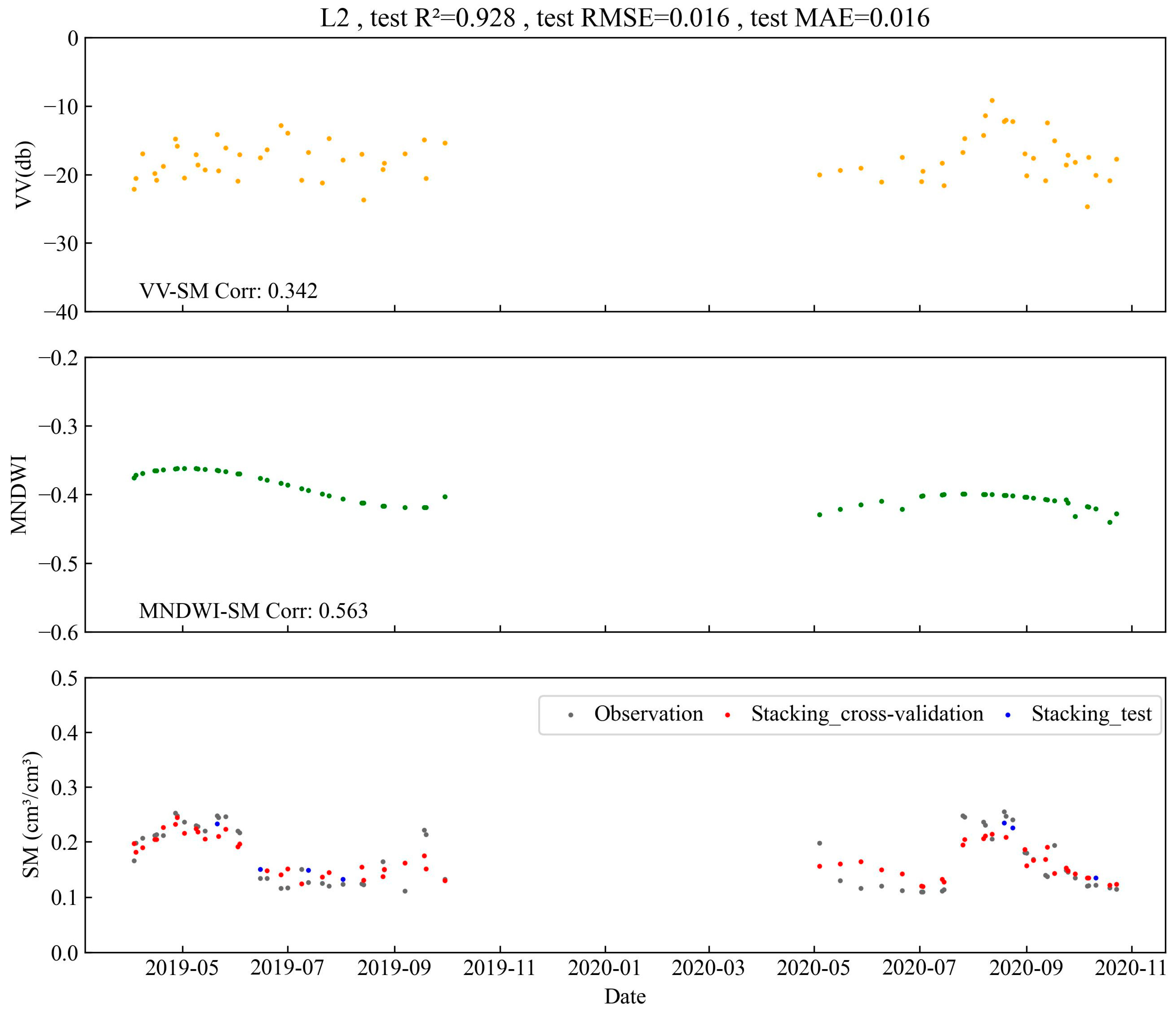Screen dimensions: 1176x1012
Task: Select the Observation legend label
Action: click(649, 714)
